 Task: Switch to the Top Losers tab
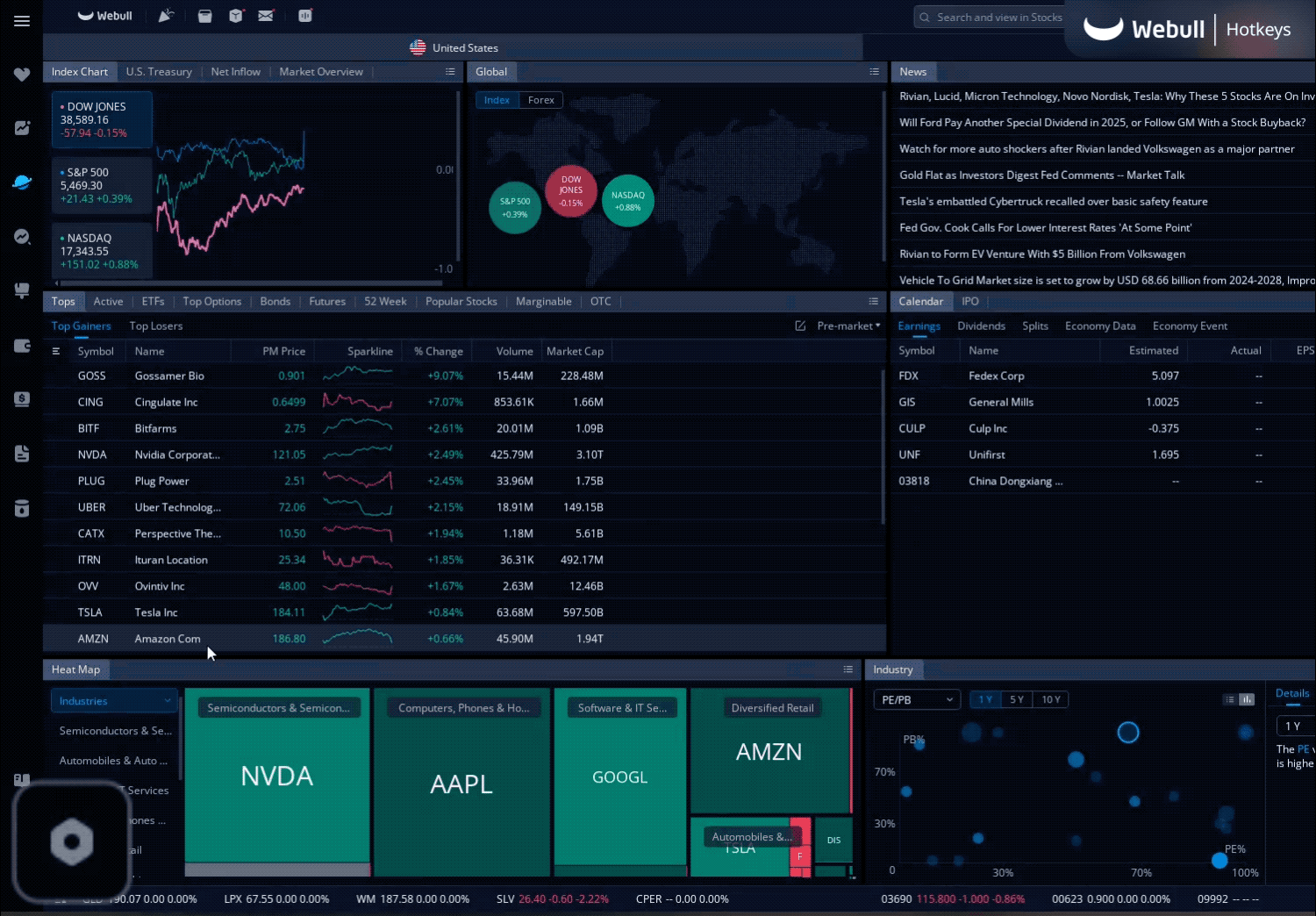155,326
